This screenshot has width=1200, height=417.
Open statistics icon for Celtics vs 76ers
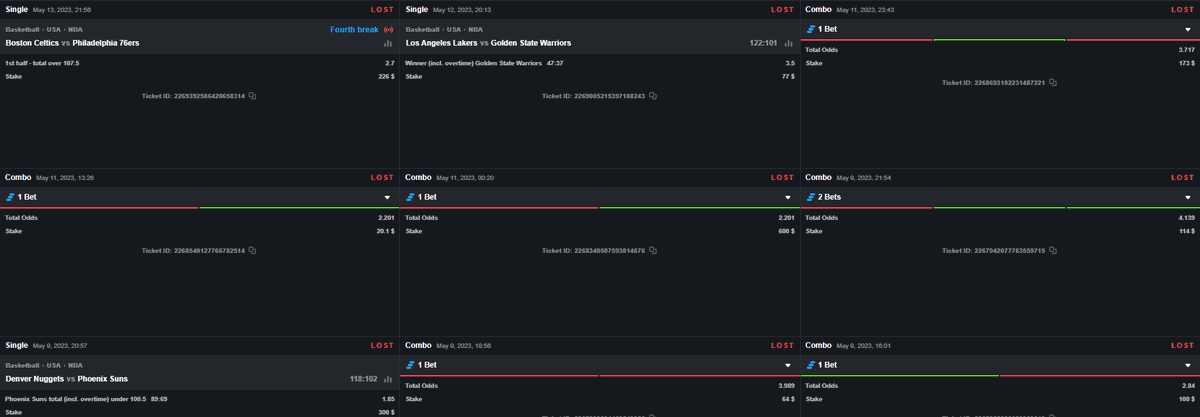coord(387,44)
